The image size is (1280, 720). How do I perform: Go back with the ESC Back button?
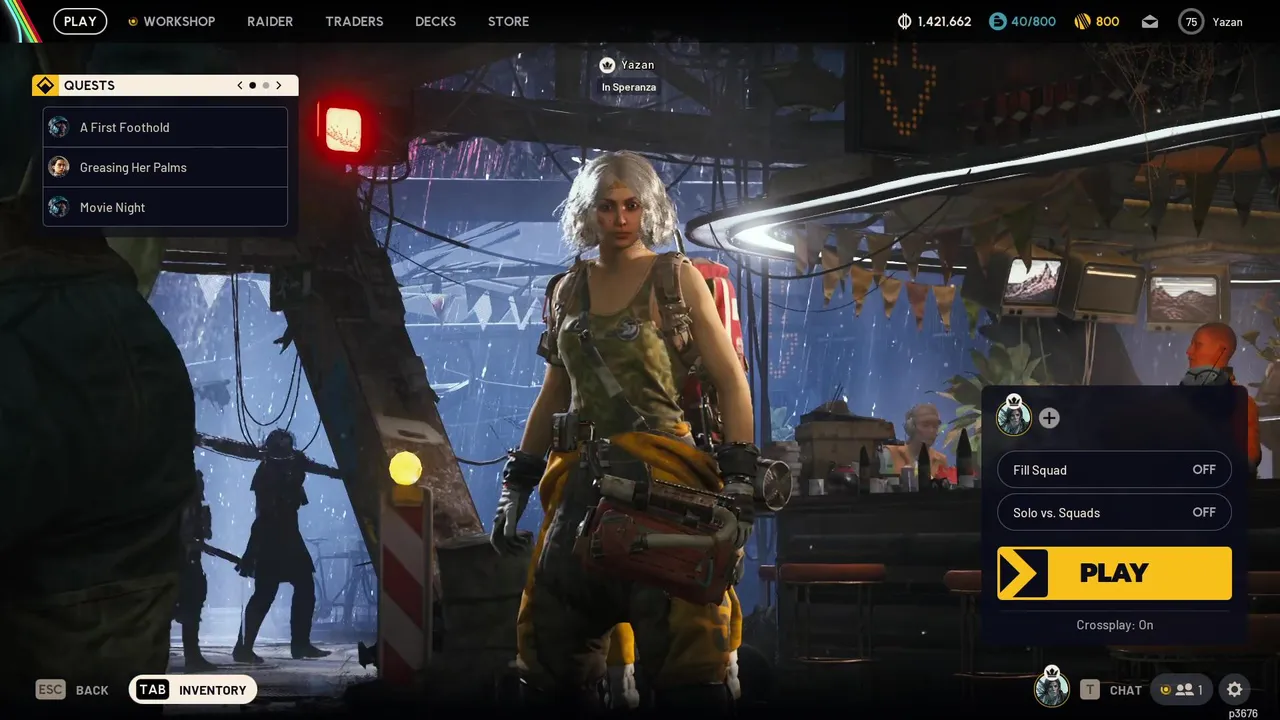coord(72,690)
